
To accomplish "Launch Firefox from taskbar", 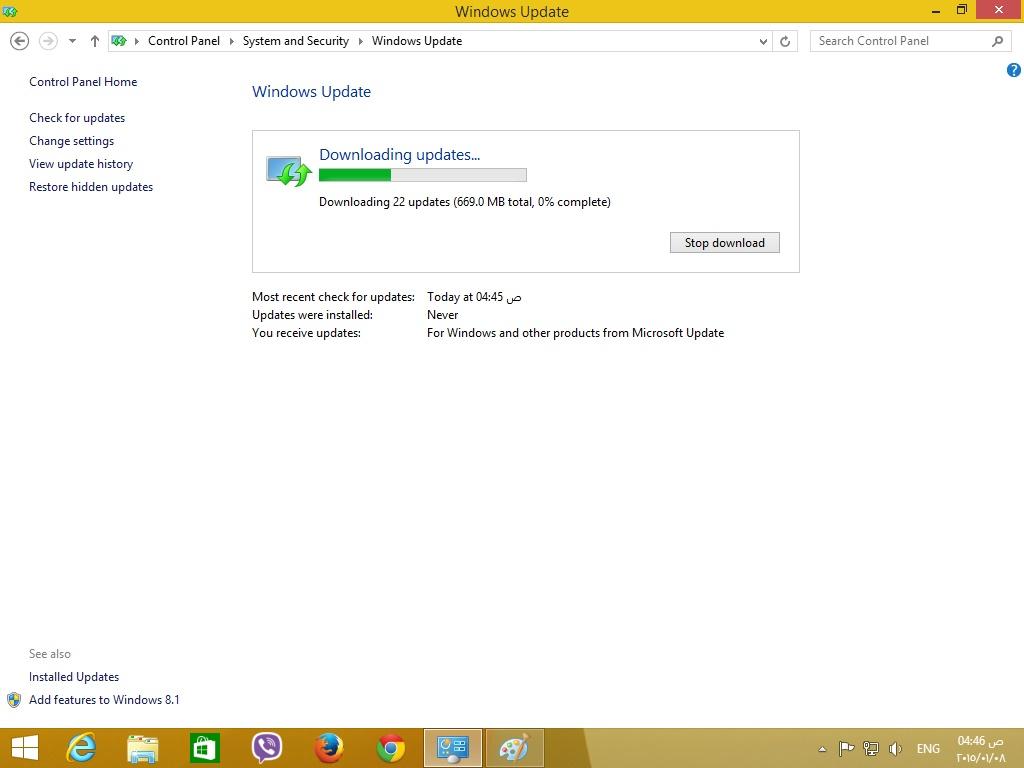I will 328,748.
